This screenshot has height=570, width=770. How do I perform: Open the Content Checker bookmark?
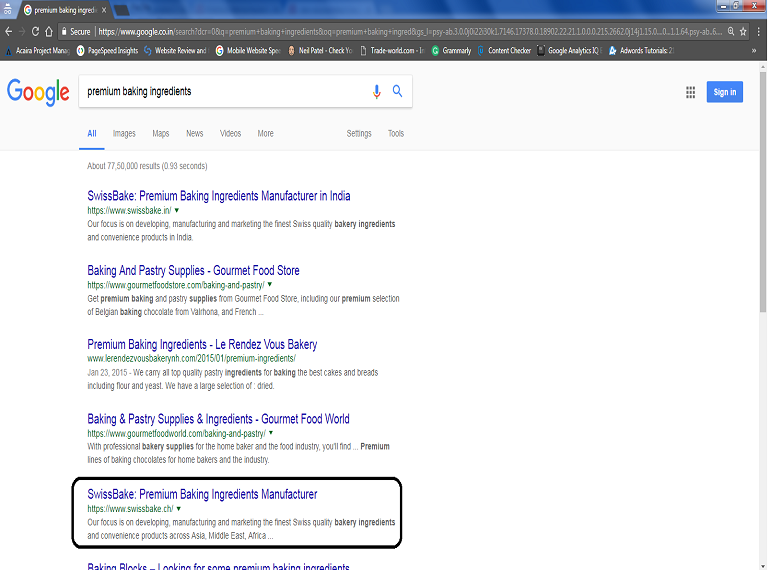coord(504,51)
